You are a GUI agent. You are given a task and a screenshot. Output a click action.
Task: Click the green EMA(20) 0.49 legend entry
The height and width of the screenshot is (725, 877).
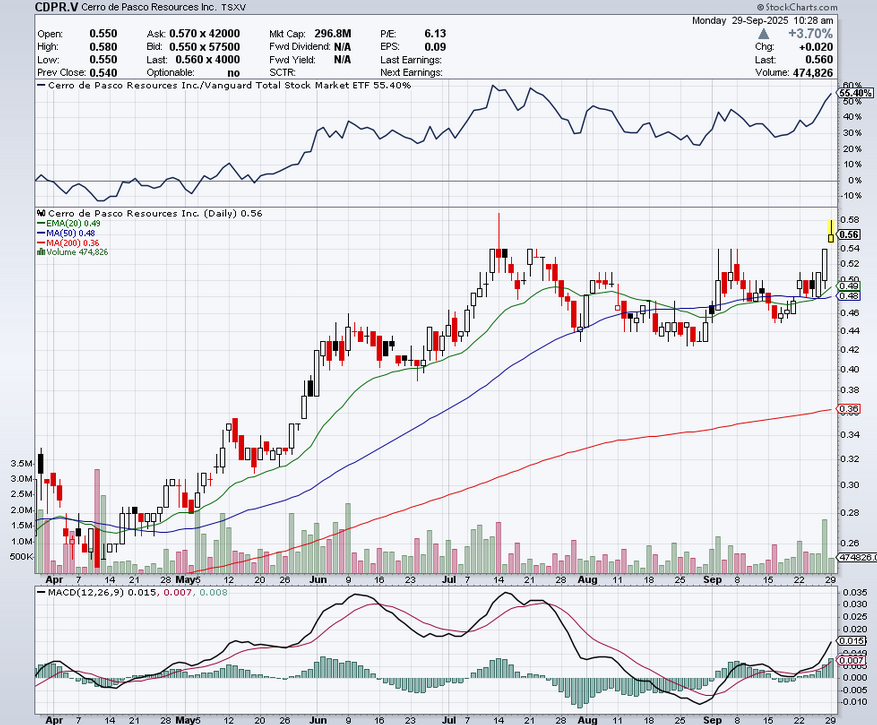(x=68, y=223)
